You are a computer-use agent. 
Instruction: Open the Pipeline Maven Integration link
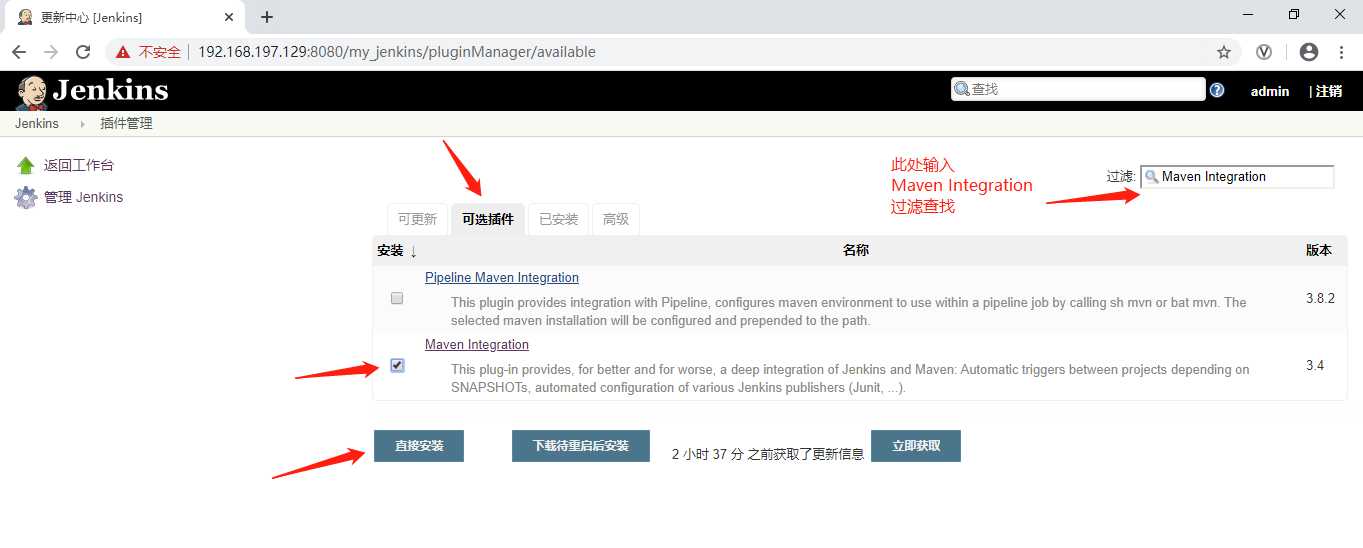point(502,278)
